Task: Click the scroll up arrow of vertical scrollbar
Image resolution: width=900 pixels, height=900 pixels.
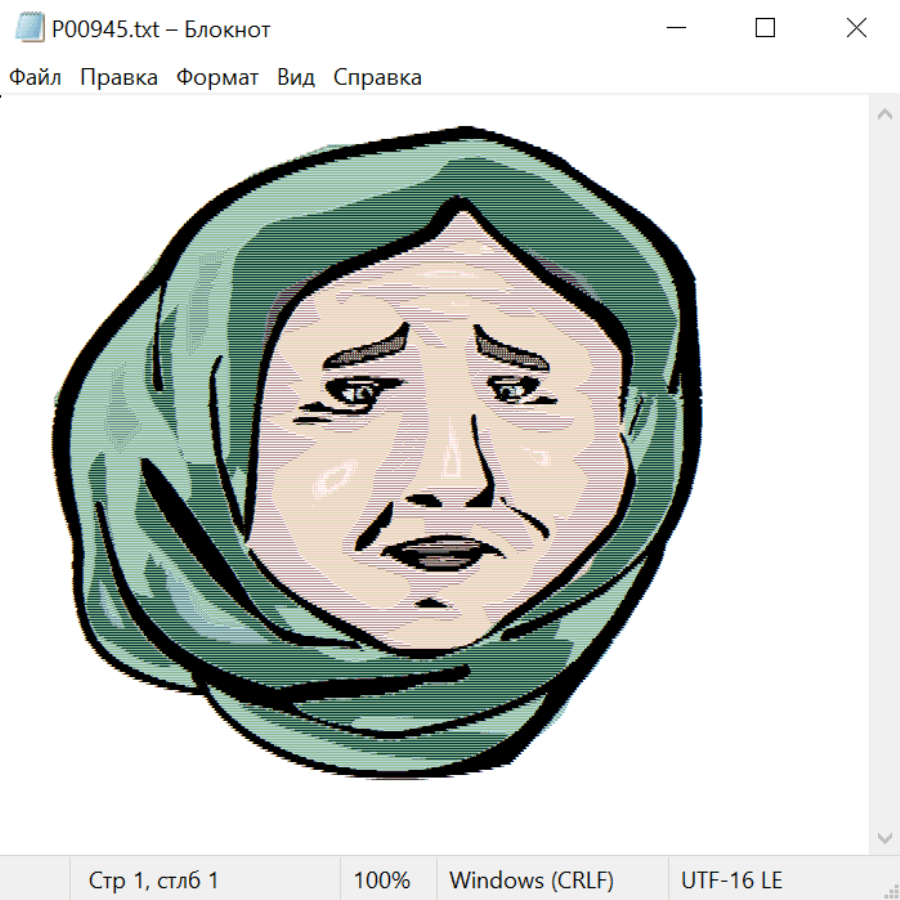Action: pyautogui.click(x=884, y=115)
